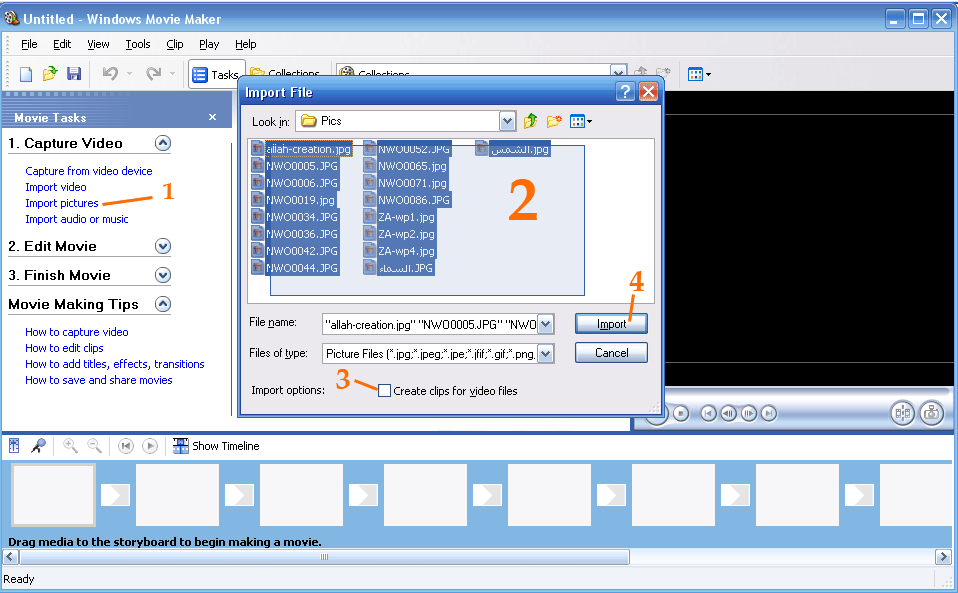Collapse the Movie Making Tips section
The height and width of the screenshot is (593, 958).
tap(163, 304)
